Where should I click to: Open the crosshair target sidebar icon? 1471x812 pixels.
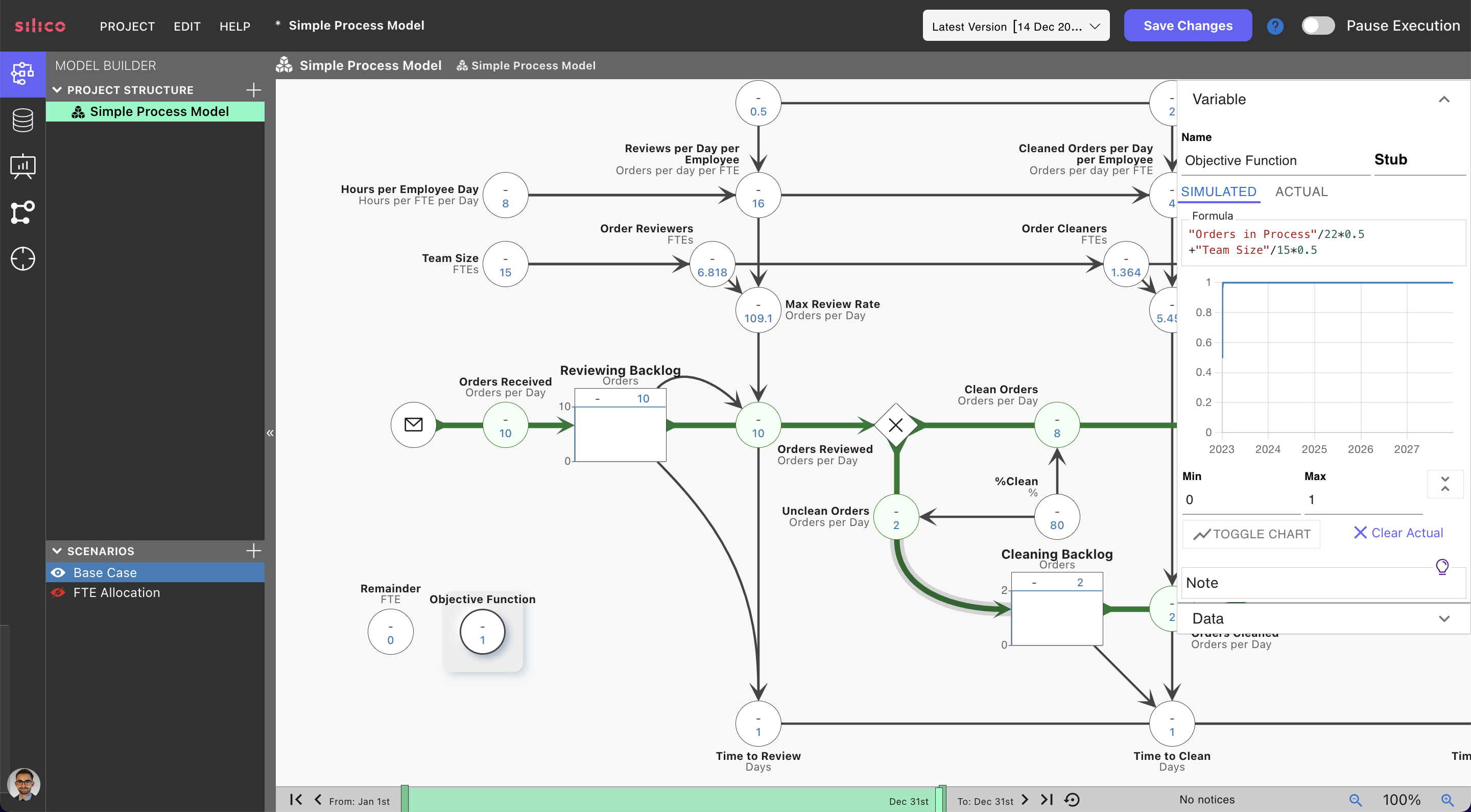[22, 259]
